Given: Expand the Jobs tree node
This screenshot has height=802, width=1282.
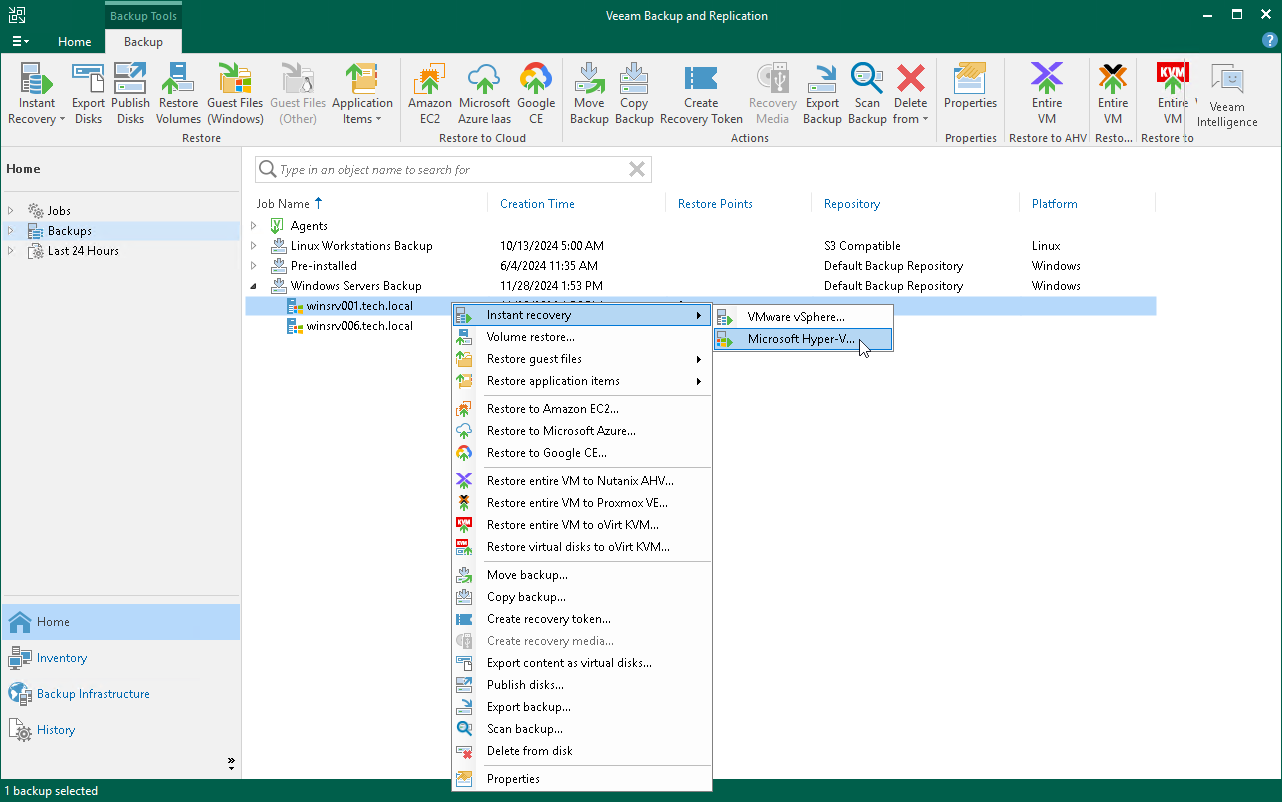Looking at the screenshot, I should pos(11,210).
